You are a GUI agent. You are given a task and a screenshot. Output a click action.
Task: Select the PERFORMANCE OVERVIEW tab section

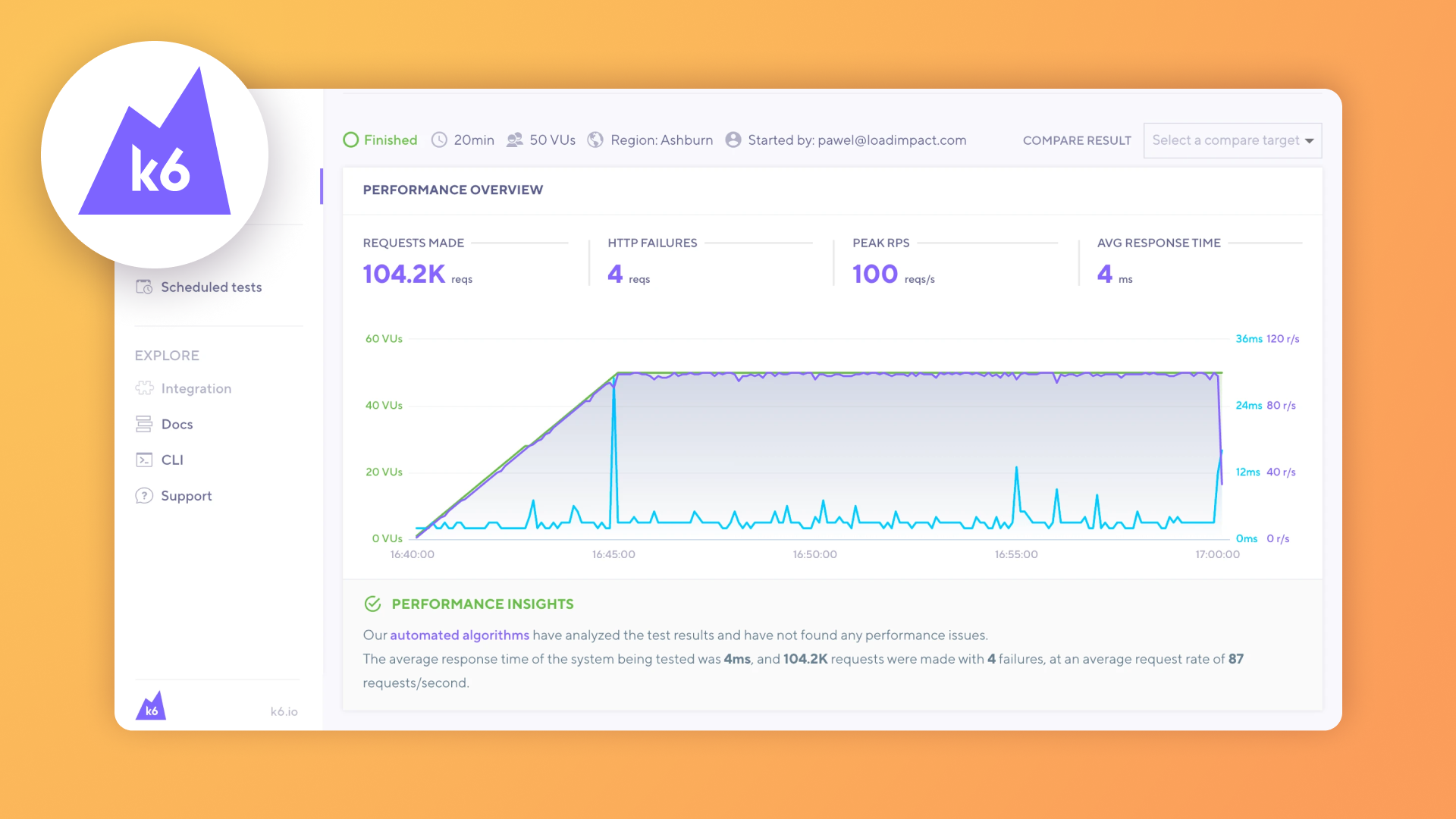click(x=452, y=189)
